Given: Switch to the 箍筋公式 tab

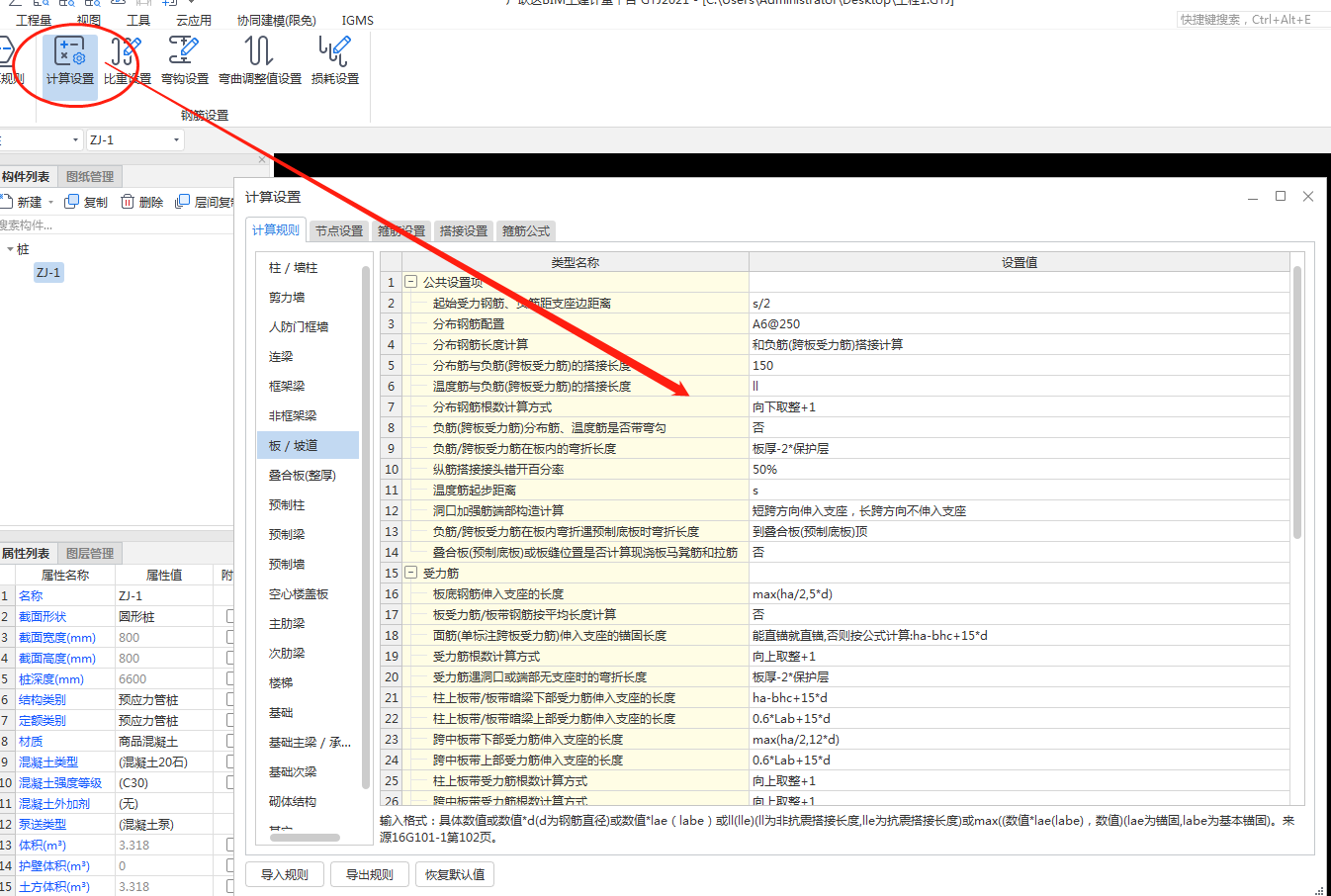Looking at the screenshot, I should tap(526, 230).
